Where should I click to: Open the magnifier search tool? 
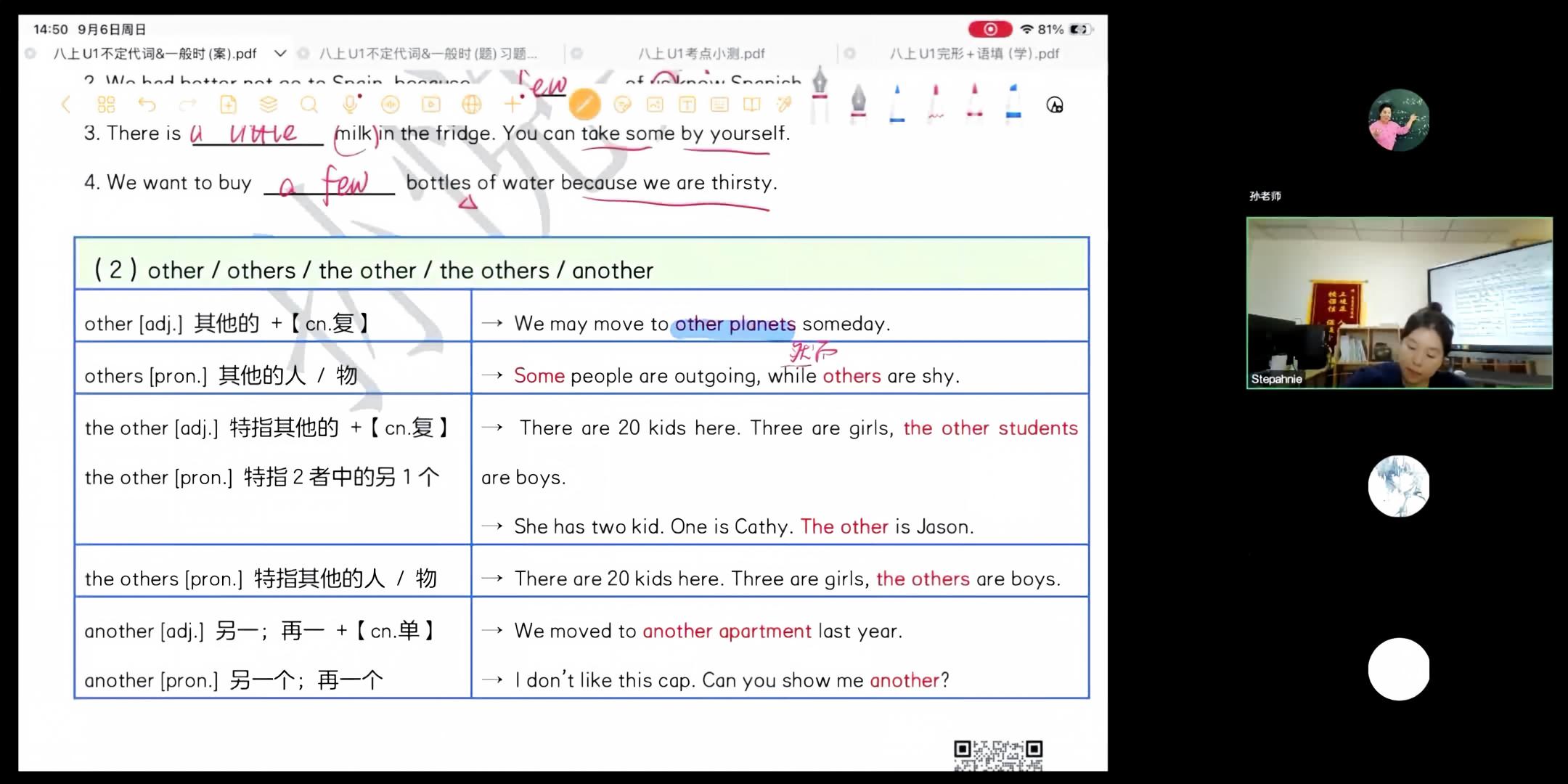pos(309,105)
